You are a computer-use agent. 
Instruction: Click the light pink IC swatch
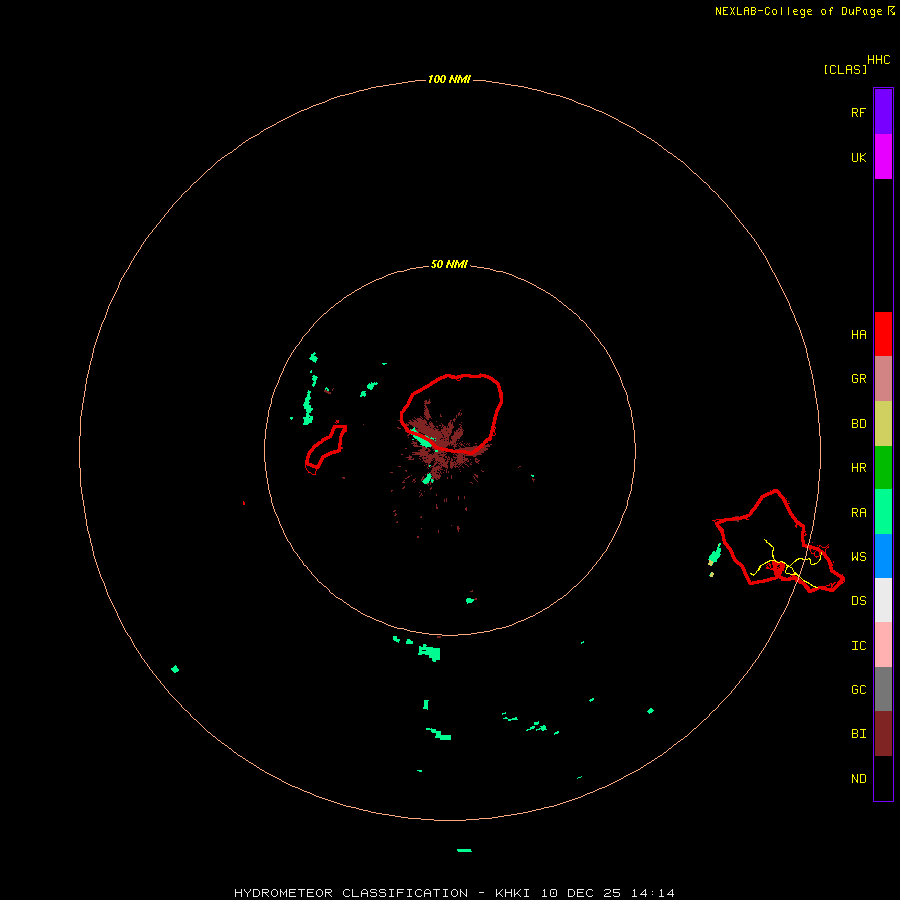coord(883,645)
